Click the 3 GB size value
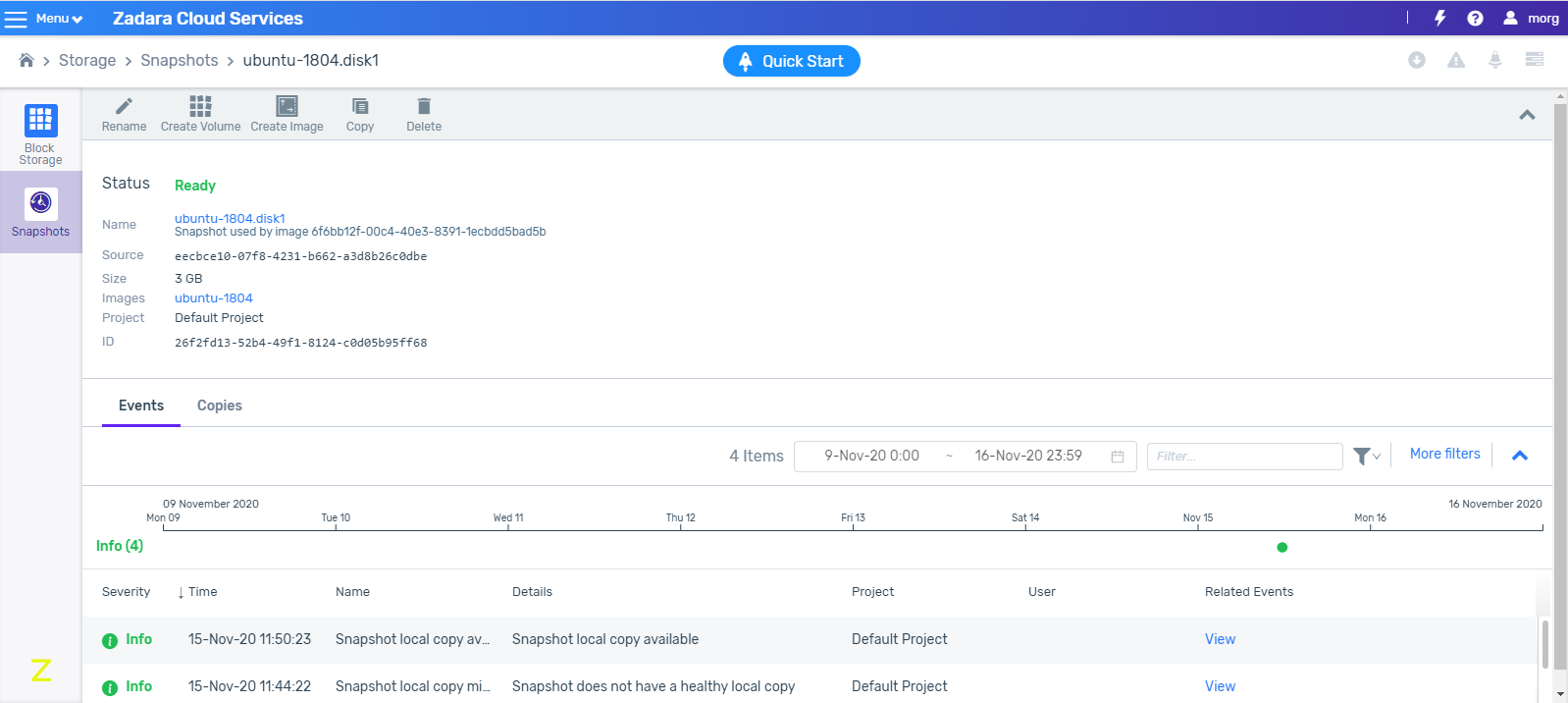The width and height of the screenshot is (1568, 703). click(x=188, y=279)
